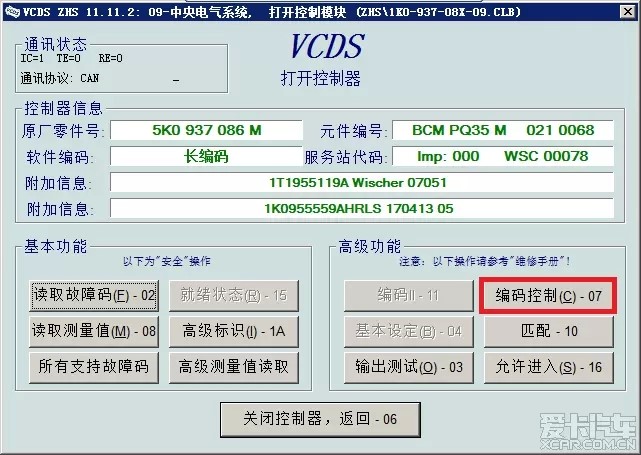Click the 服务站代码 label

coord(345,157)
